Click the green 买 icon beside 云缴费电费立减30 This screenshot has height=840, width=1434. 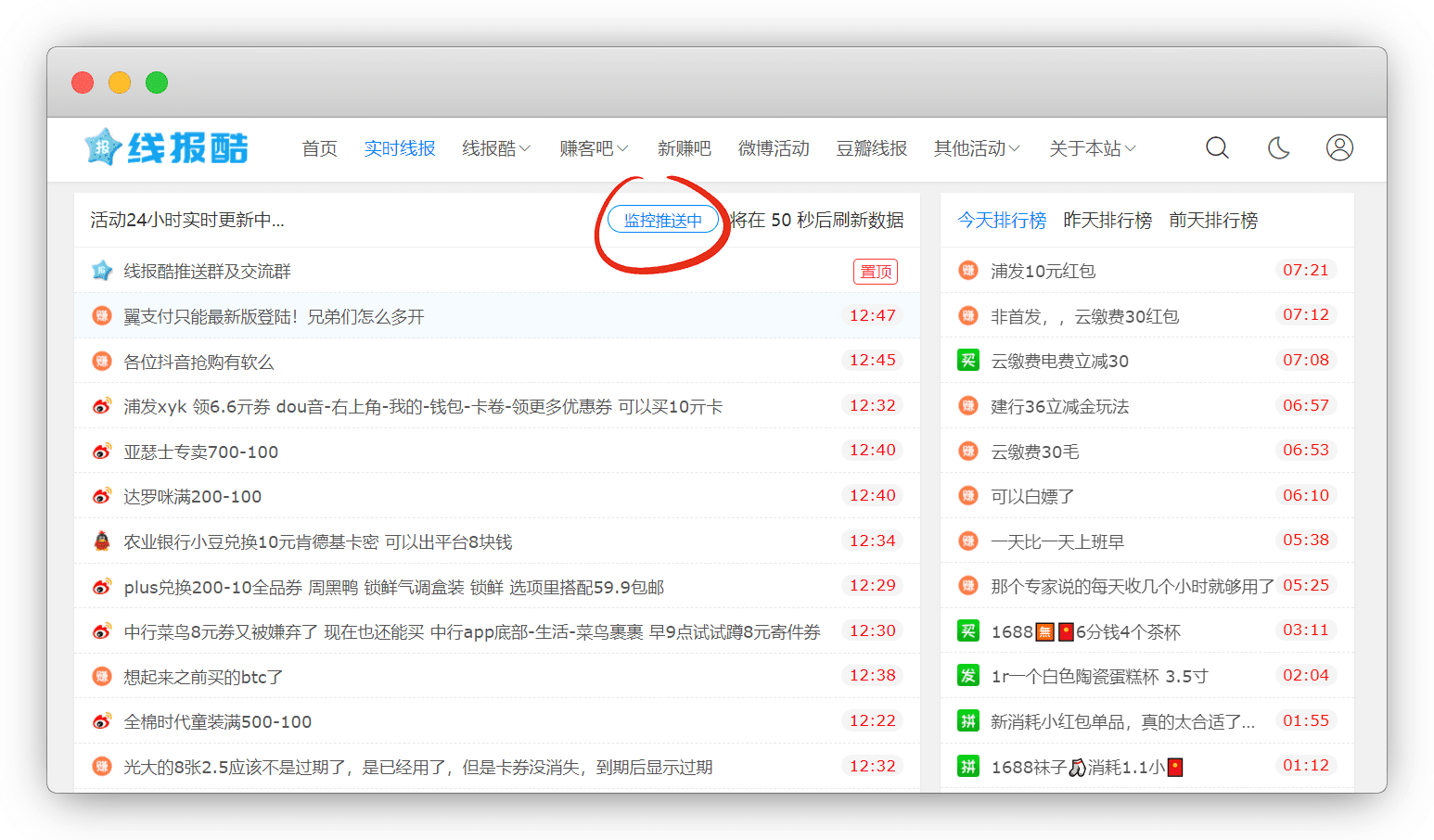[x=968, y=361]
